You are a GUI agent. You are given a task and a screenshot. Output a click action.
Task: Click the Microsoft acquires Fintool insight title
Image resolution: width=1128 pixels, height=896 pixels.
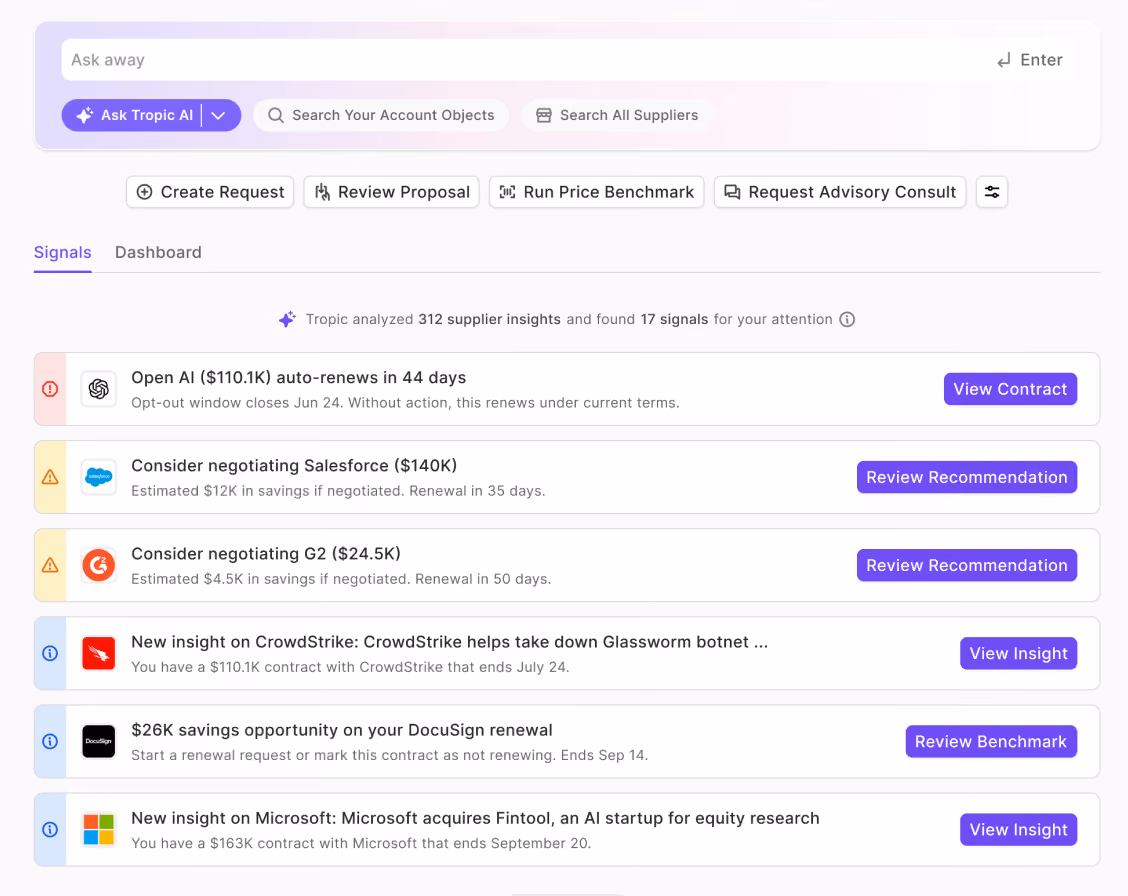click(x=476, y=818)
